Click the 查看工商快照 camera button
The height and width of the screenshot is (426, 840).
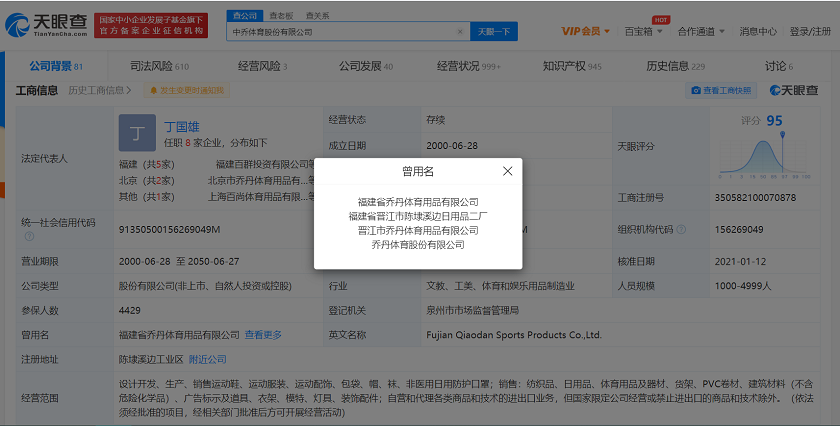pos(722,90)
